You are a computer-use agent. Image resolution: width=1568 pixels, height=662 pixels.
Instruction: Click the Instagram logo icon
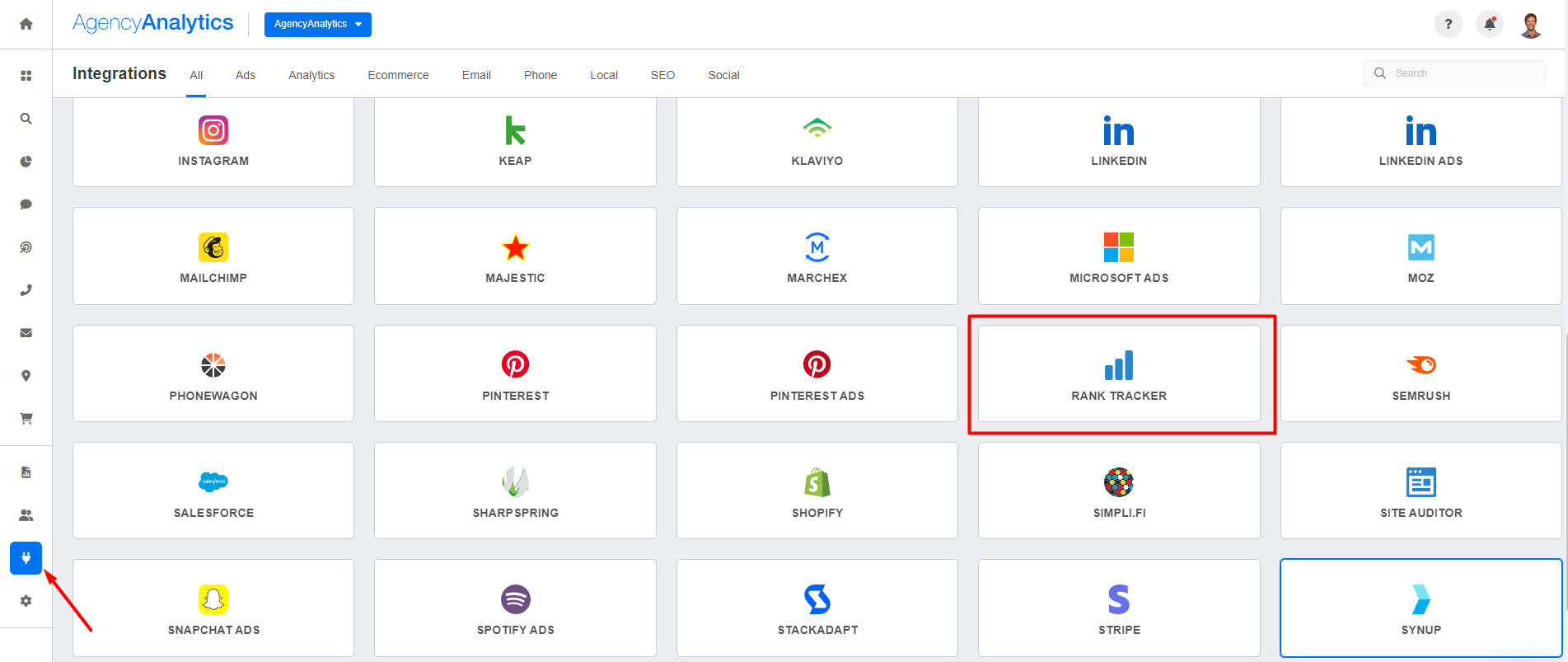[213, 130]
